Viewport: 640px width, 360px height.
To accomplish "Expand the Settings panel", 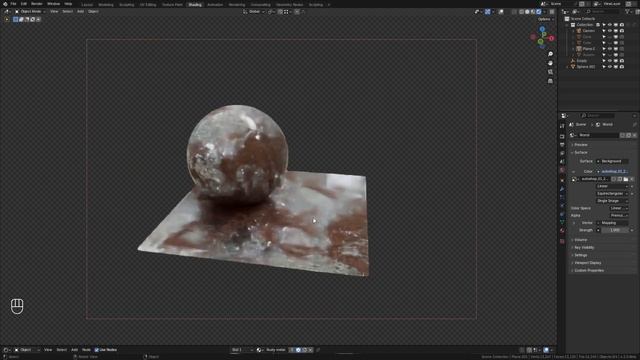I will [x=580, y=255].
